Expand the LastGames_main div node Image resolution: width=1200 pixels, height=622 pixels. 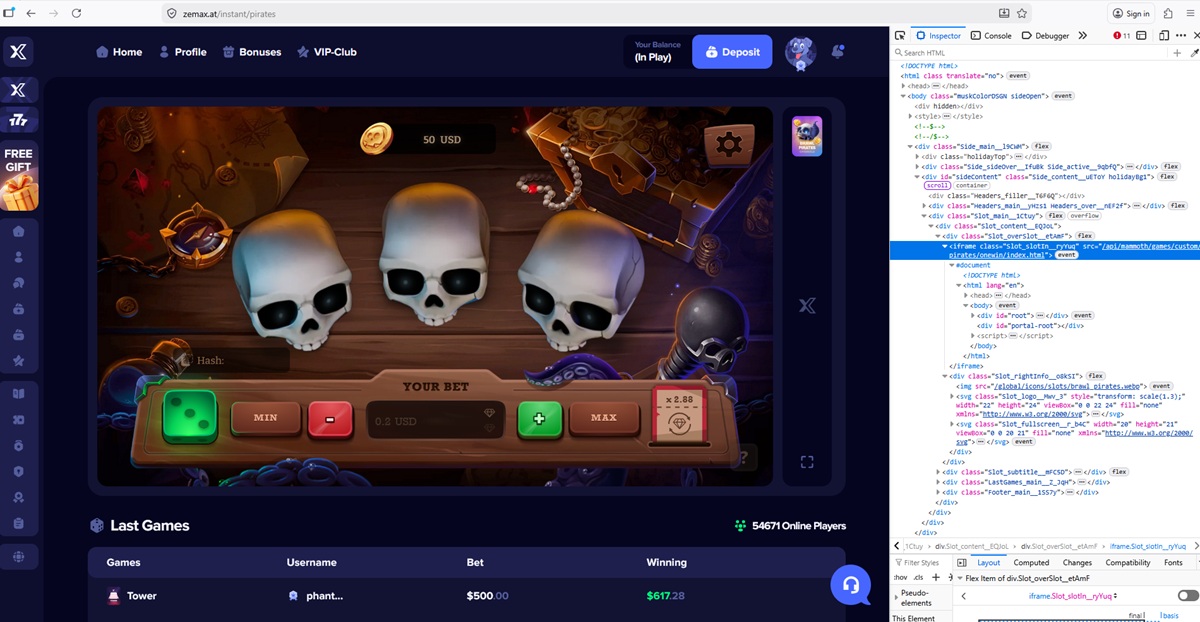click(939, 481)
